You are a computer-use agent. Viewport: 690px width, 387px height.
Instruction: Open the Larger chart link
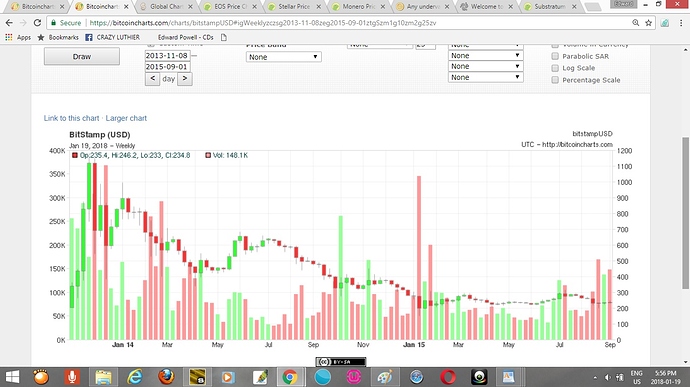pos(126,118)
